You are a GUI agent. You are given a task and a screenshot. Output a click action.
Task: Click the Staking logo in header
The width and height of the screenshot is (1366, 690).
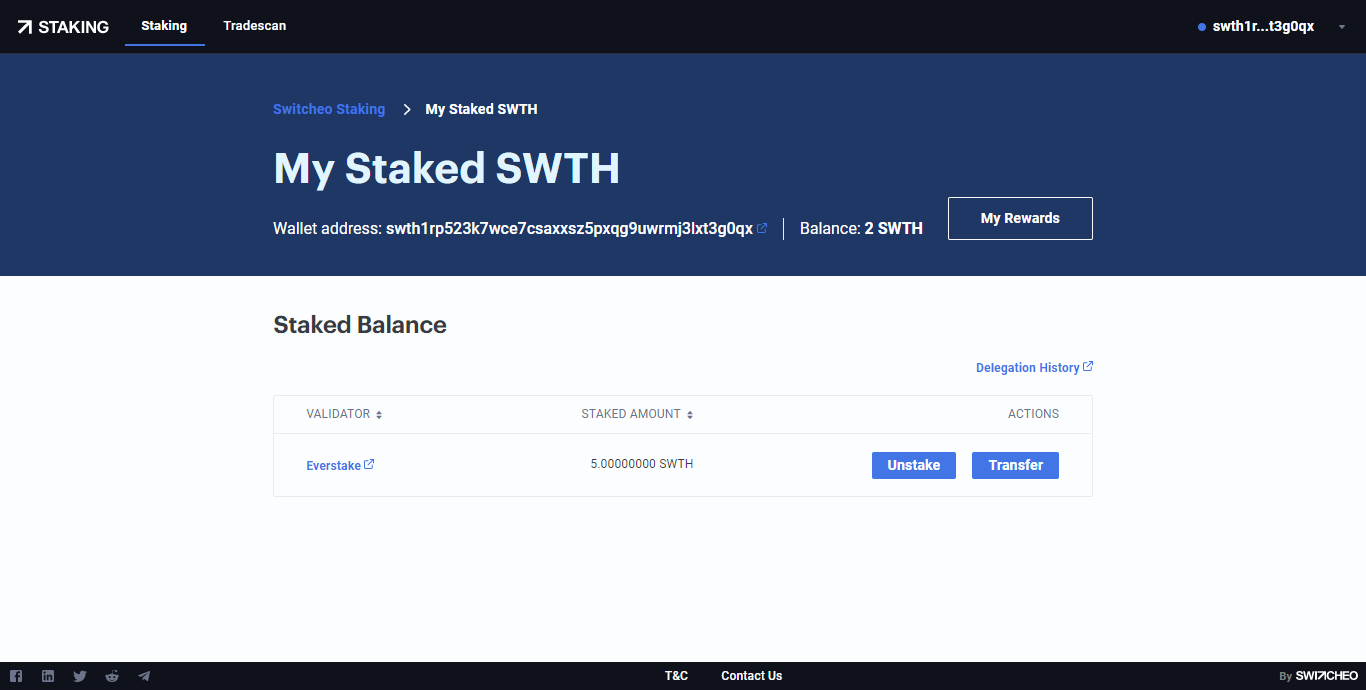pyautogui.click(x=63, y=27)
